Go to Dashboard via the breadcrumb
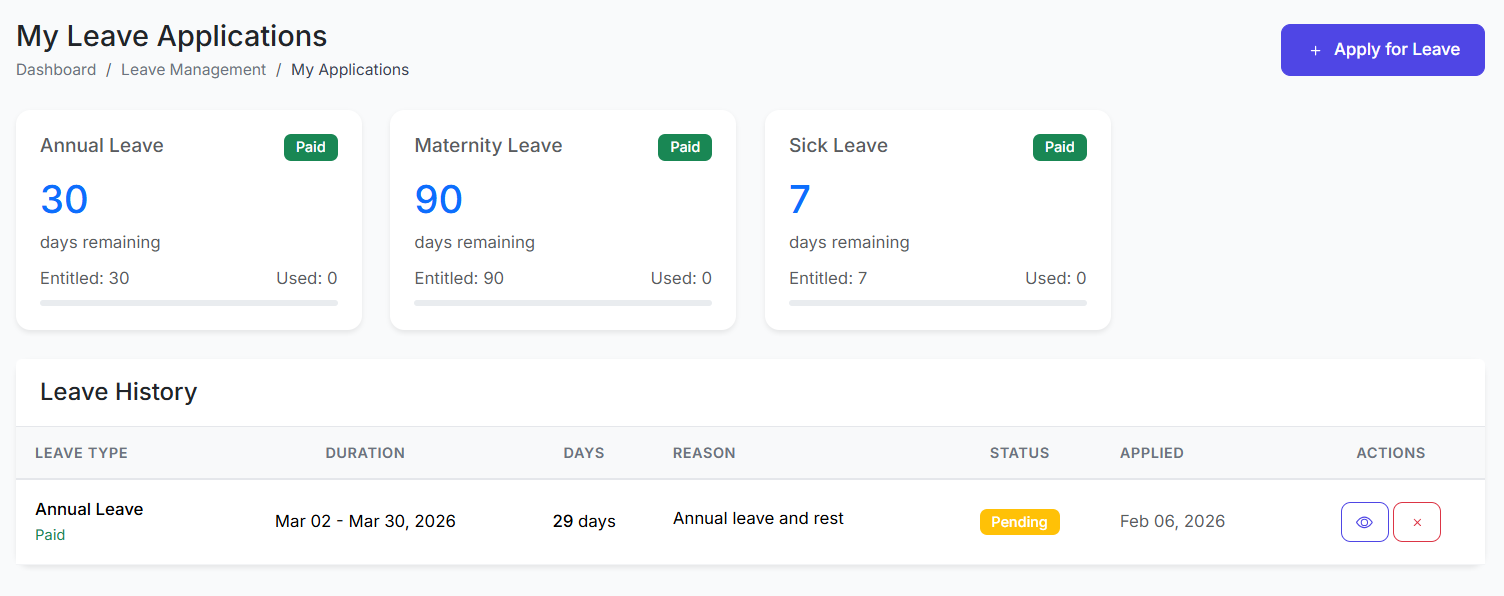This screenshot has height=596, width=1504. pos(56,70)
